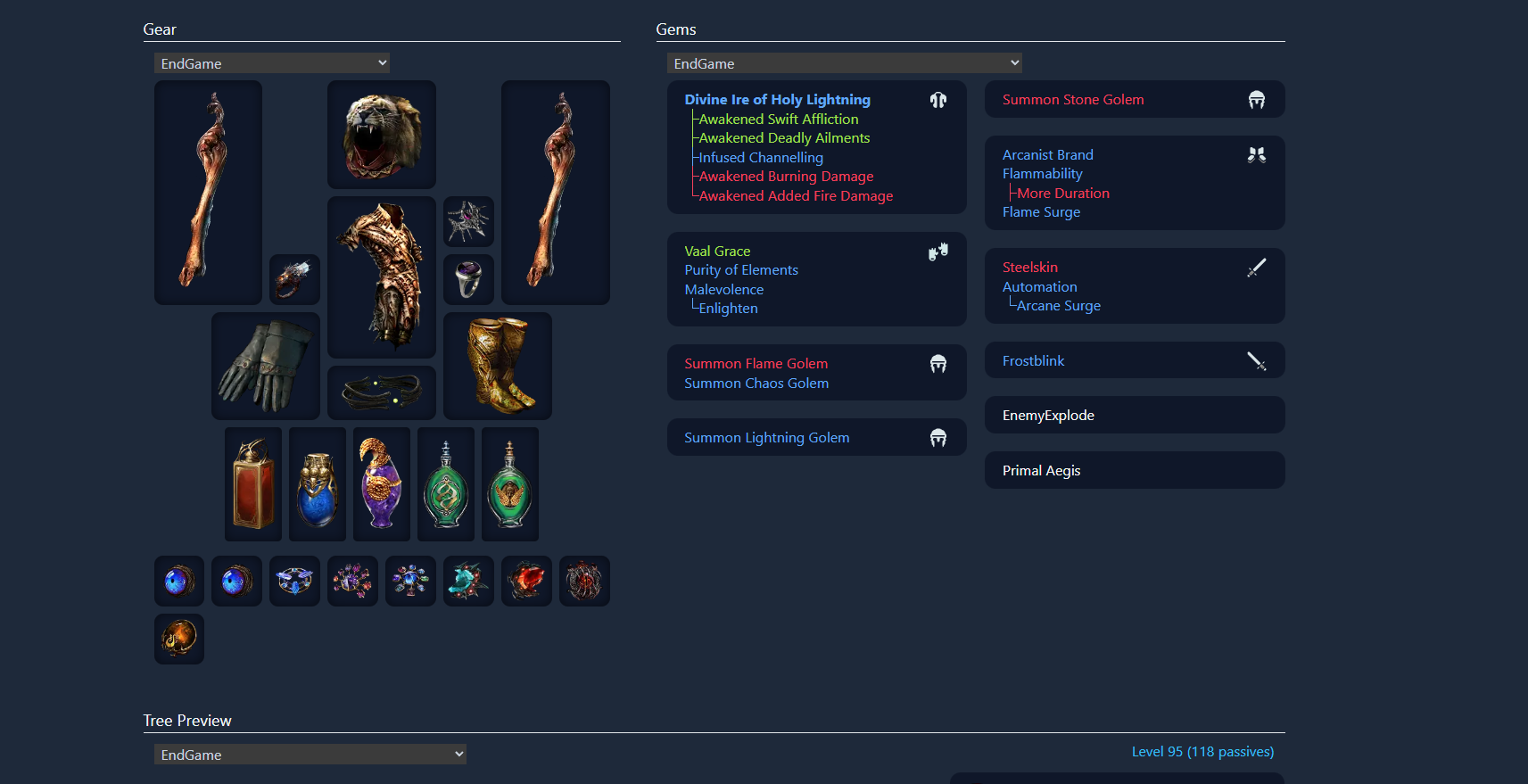Click Awakened Burning Damage support gem
Screen dimensions: 1528x784
point(787,177)
